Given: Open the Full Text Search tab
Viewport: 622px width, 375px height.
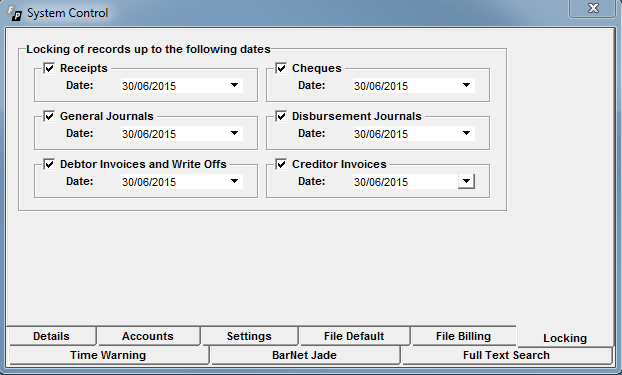Looking at the screenshot, I should pyautogui.click(x=507, y=355).
